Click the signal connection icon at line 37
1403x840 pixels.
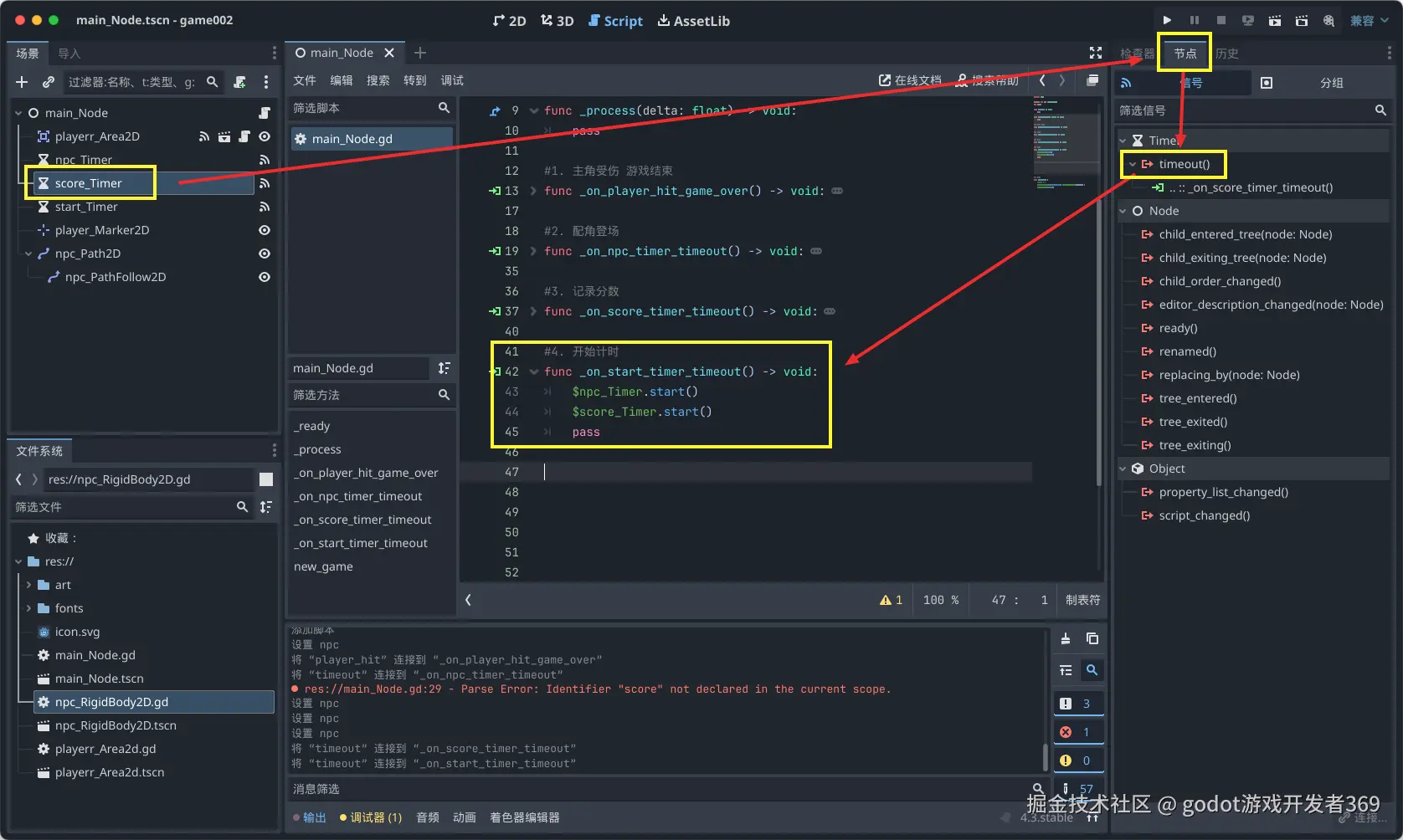(495, 311)
